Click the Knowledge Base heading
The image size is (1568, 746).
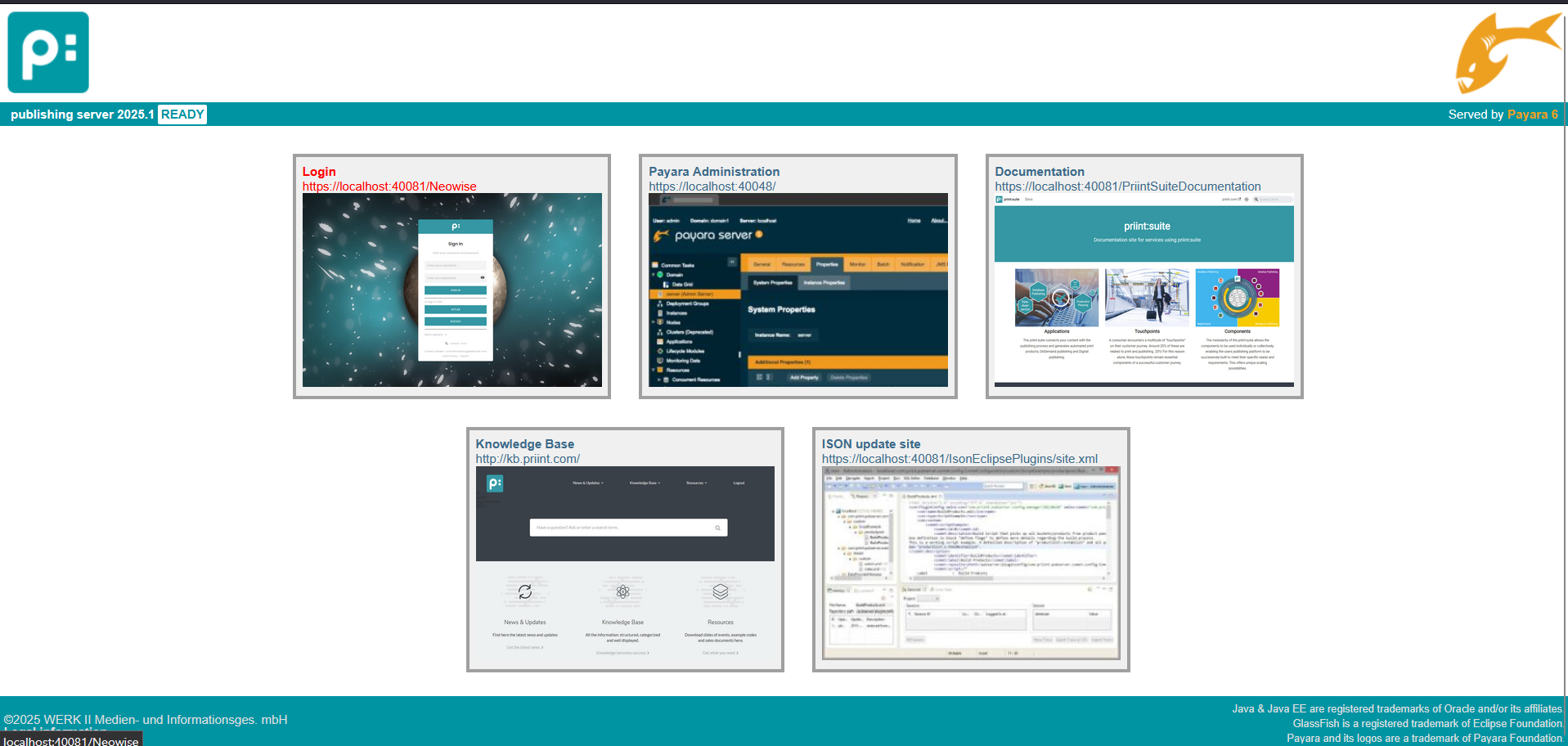[x=524, y=444]
